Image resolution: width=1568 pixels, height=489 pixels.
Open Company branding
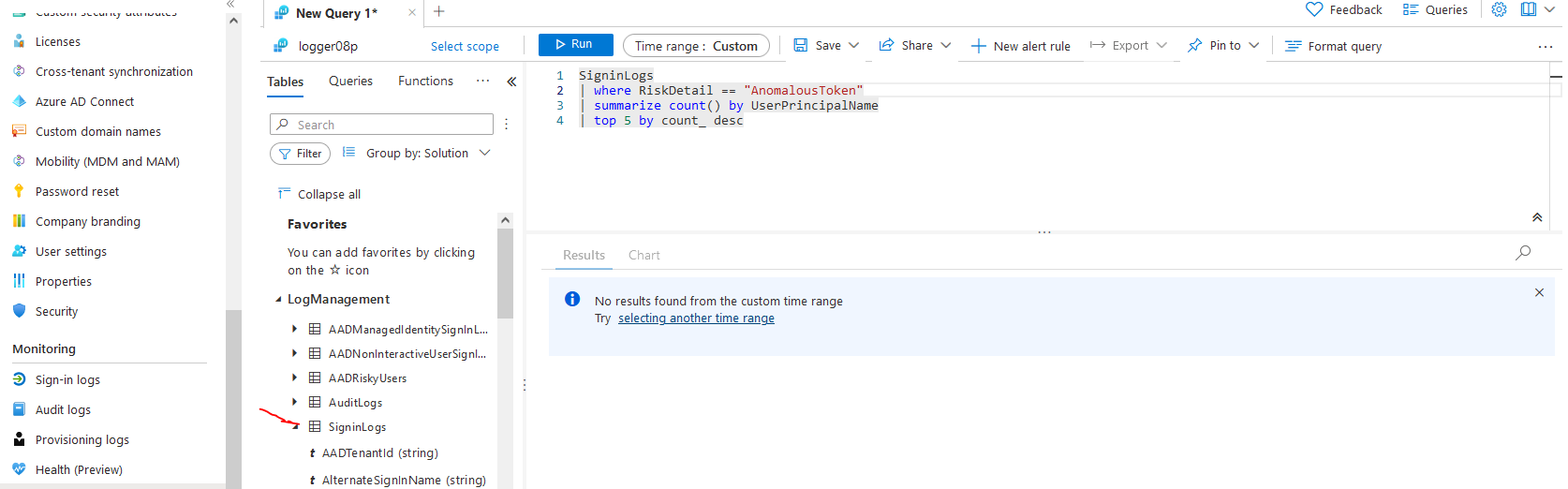pos(88,222)
